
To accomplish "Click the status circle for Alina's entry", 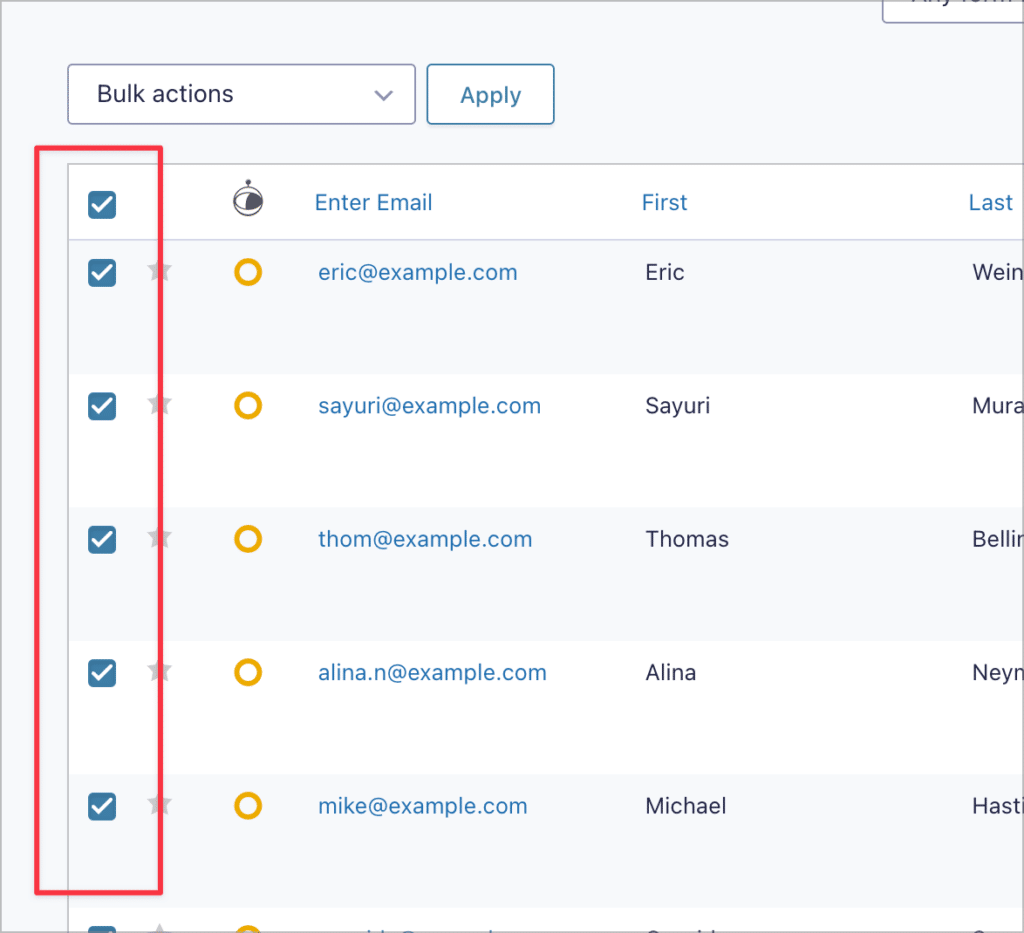I will pyautogui.click(x=248, y=672).
